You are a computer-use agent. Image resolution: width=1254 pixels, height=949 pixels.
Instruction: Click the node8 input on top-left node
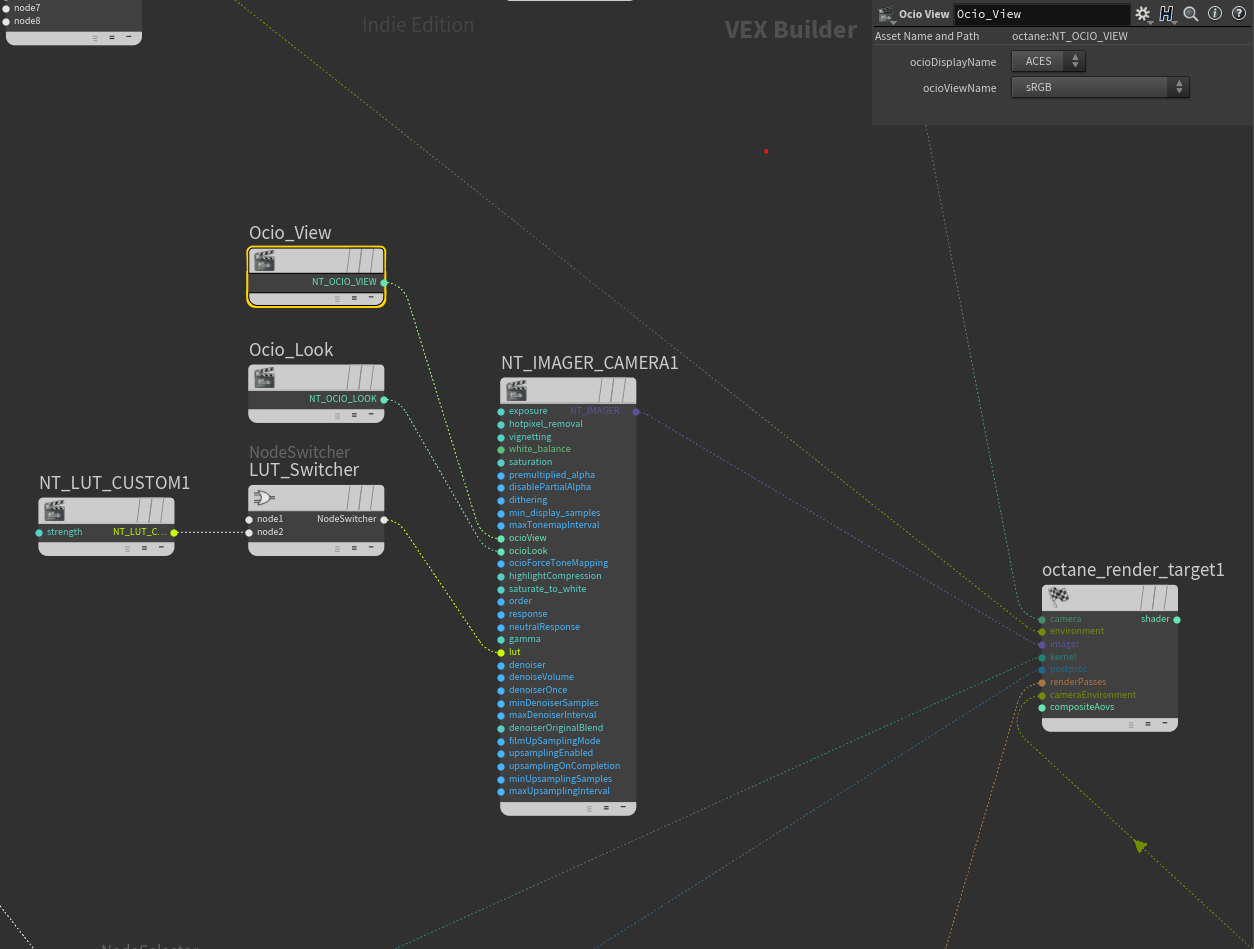tap(7, 20)
